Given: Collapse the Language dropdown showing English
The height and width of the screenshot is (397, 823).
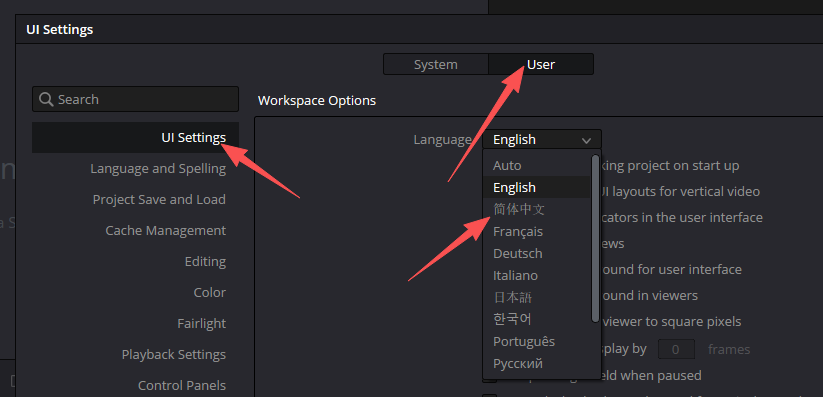Looking at the screenshot, I should pyautogui.click(x=542, y=140).
